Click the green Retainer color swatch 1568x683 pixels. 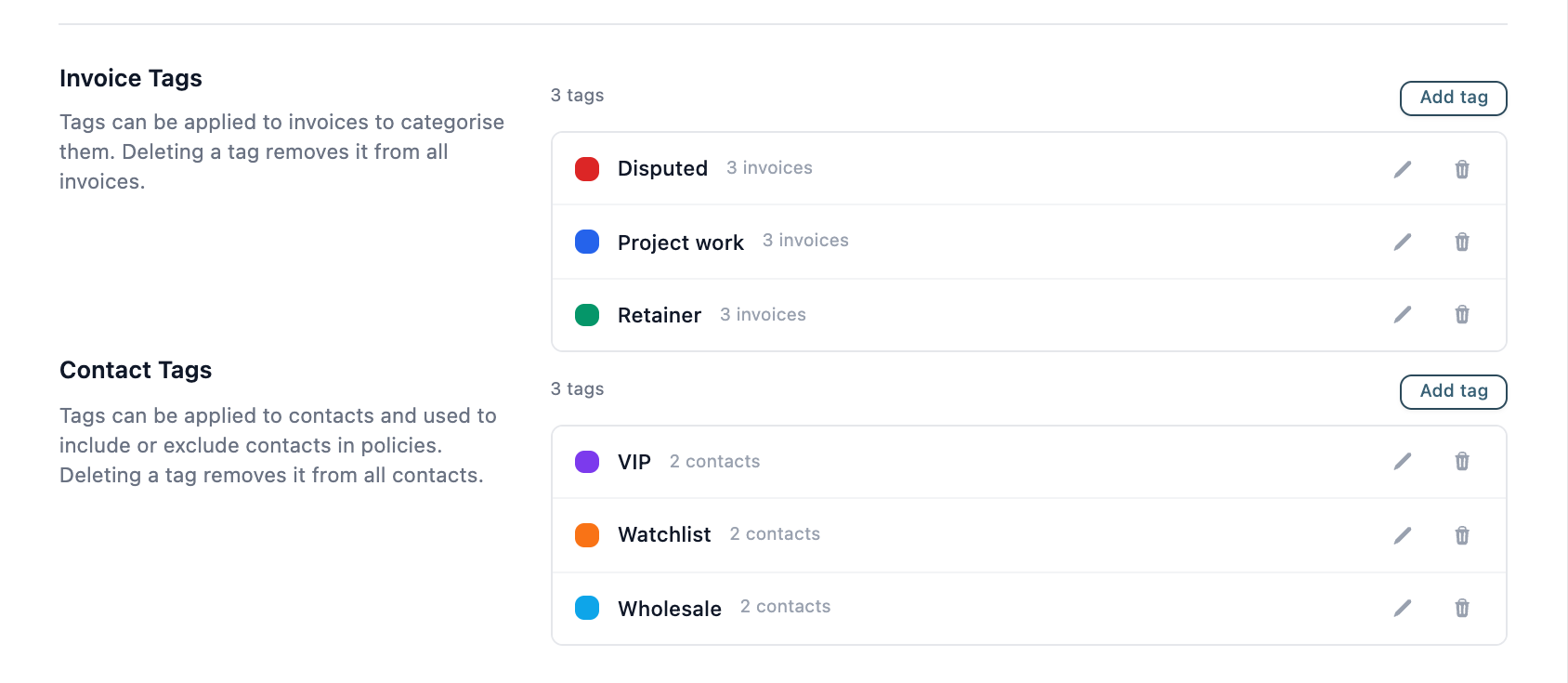pos(587,315)
